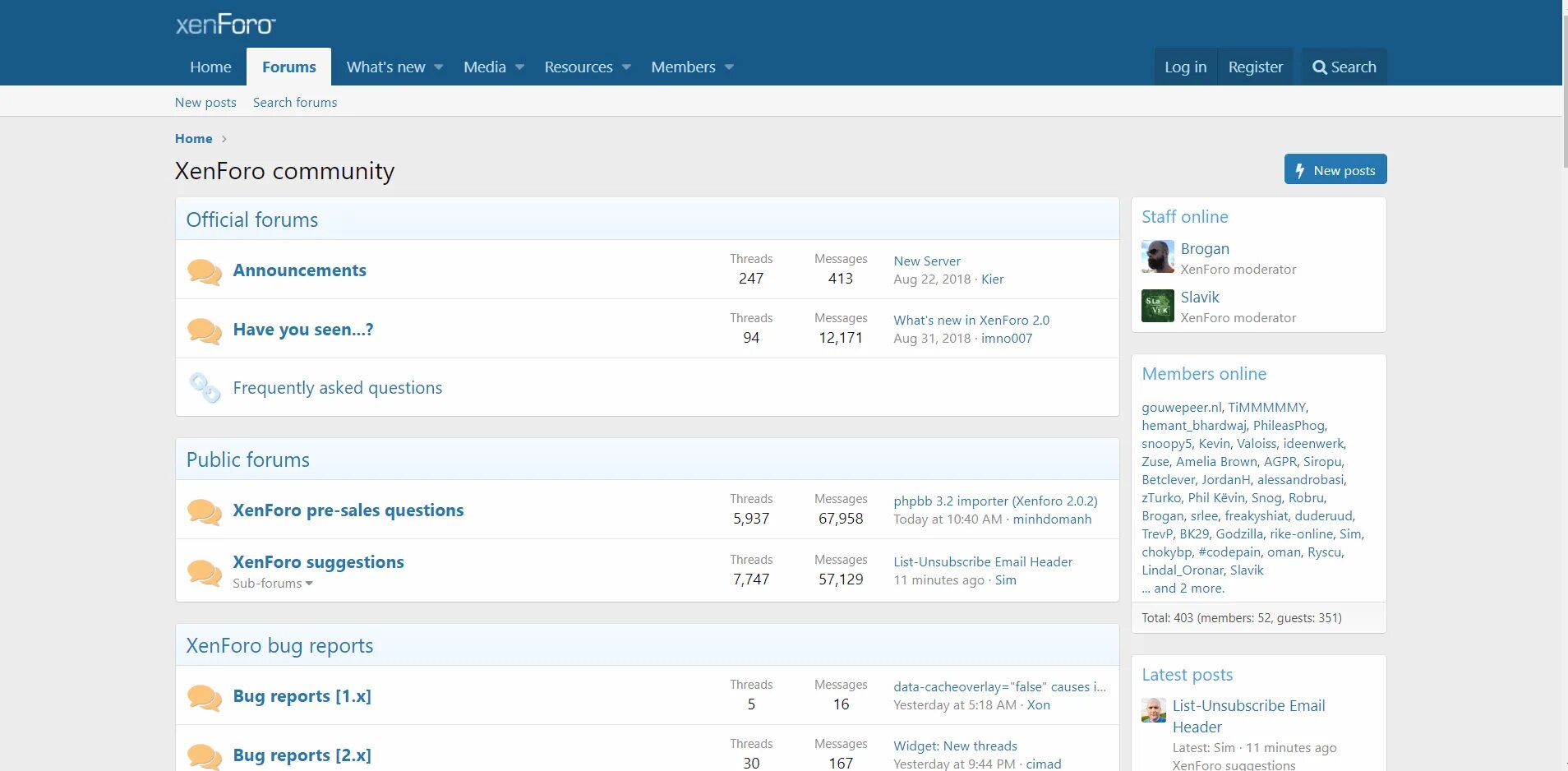Click user Kier in Announcements row

point(992,279)
